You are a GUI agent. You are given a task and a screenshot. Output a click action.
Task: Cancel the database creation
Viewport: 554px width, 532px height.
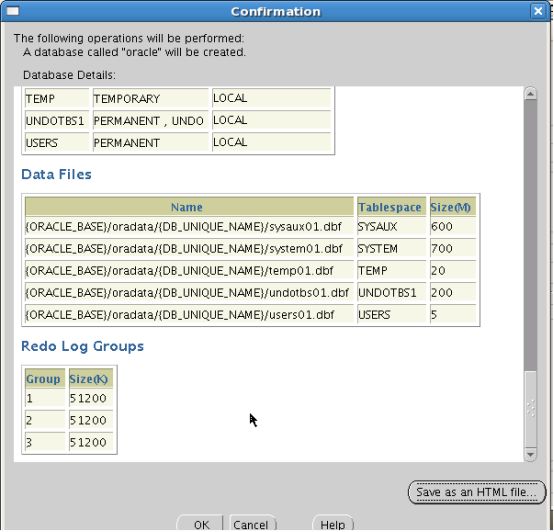tap(251, 524)
